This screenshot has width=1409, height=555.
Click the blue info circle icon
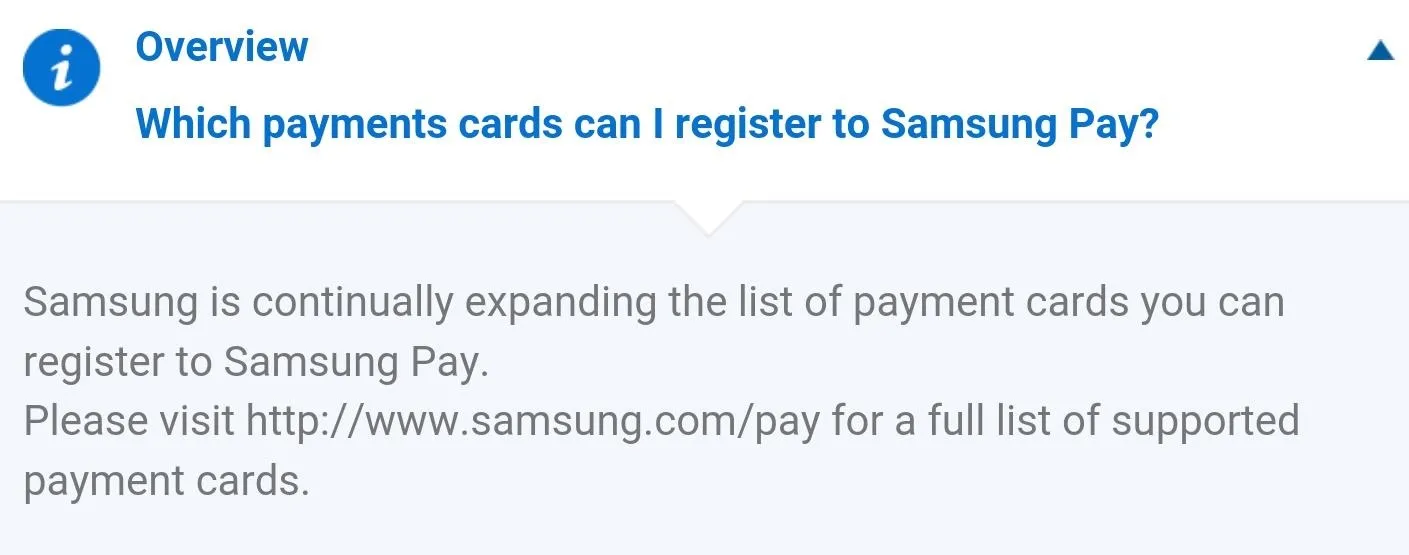[62, 67]
